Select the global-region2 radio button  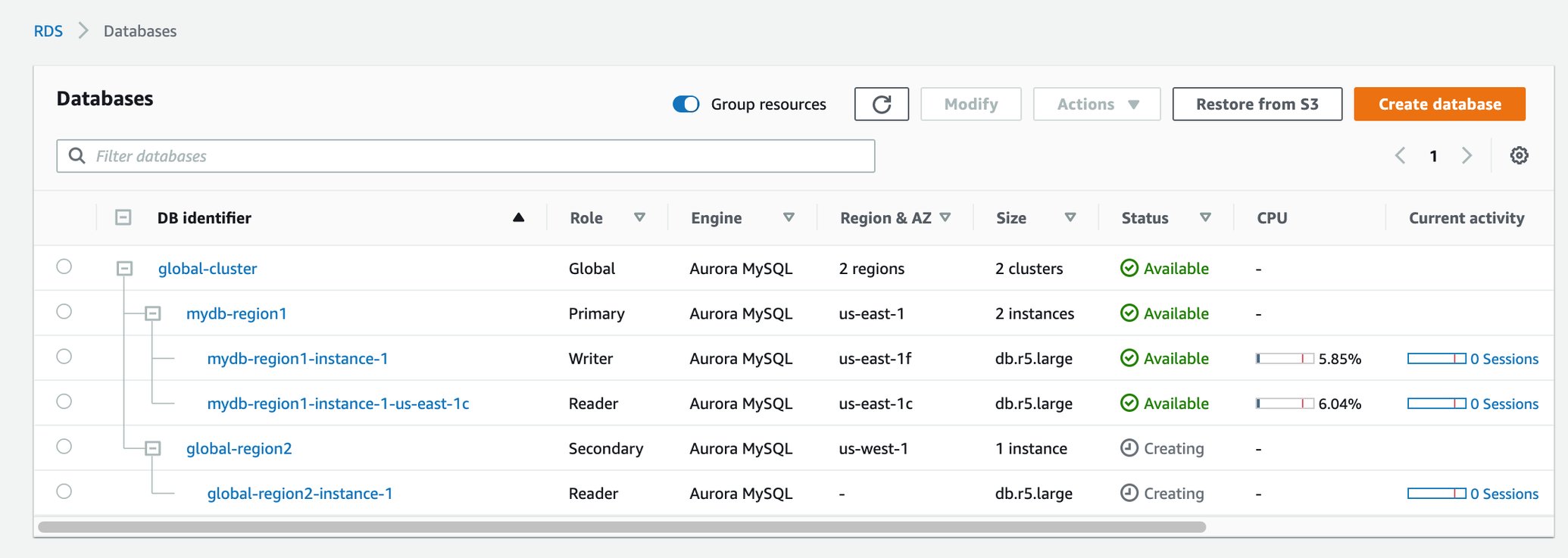(64, 446)
